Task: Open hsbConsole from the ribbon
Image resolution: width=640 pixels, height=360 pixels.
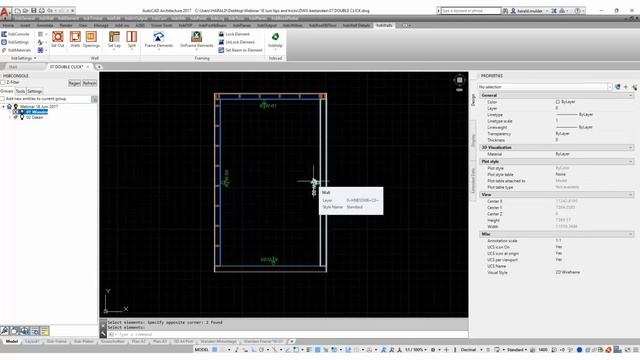Action: pyautogui.click(x=16, y=34)
